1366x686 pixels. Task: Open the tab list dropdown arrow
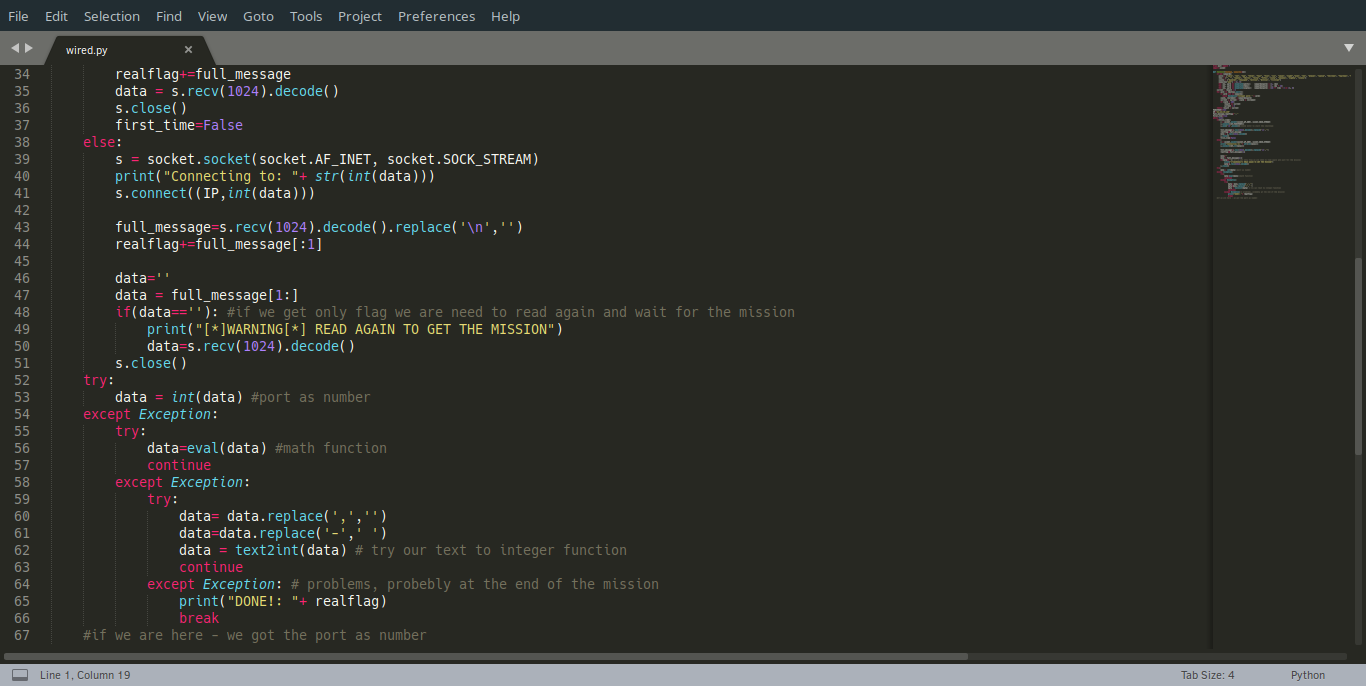1348,48
